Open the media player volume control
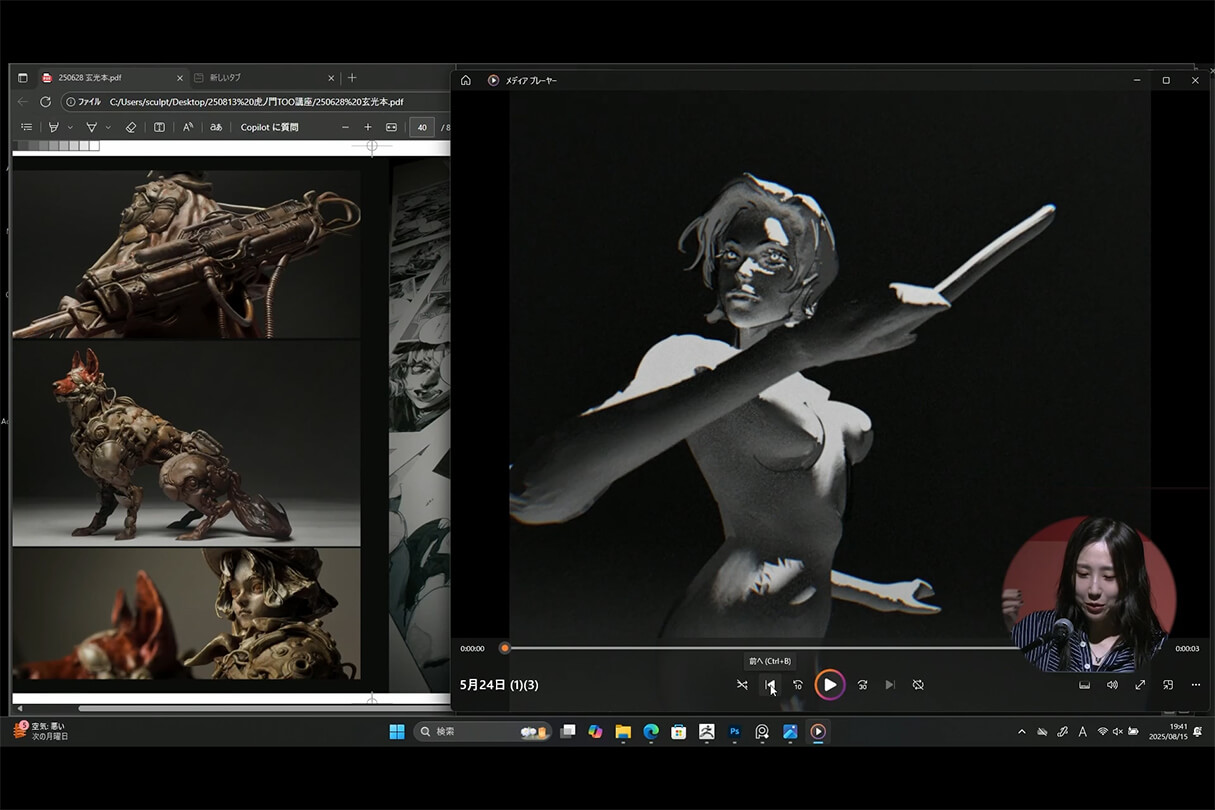1215x810 pixels. pos(1112,685)
